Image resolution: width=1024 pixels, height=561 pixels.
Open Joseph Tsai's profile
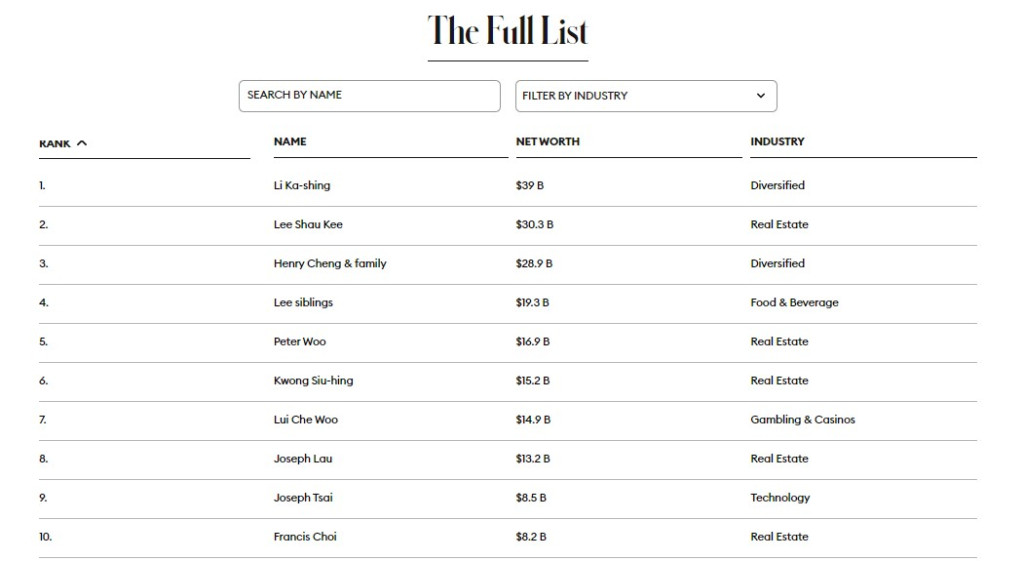point(304,498)
